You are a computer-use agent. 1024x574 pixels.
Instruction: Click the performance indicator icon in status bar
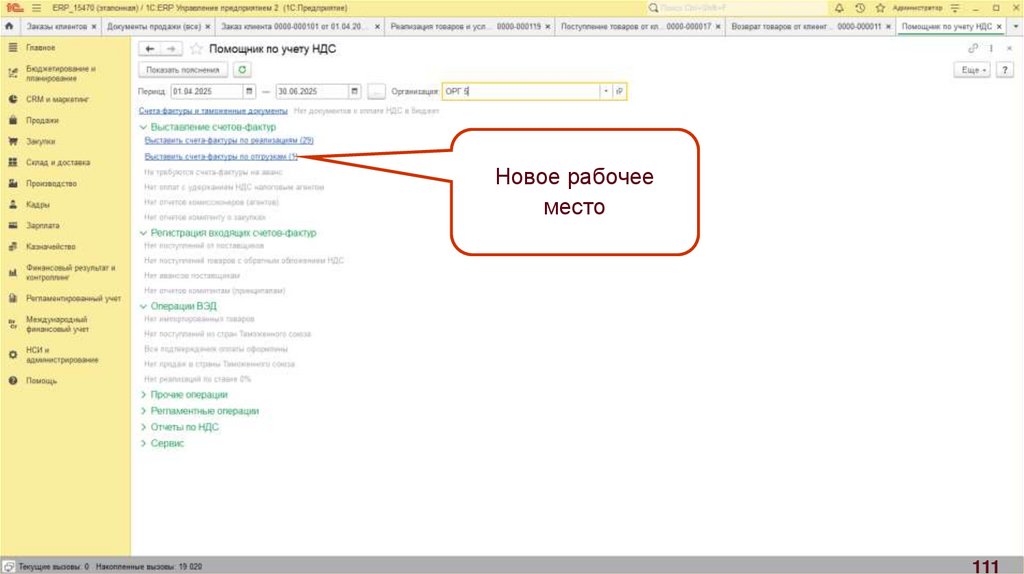8,567
